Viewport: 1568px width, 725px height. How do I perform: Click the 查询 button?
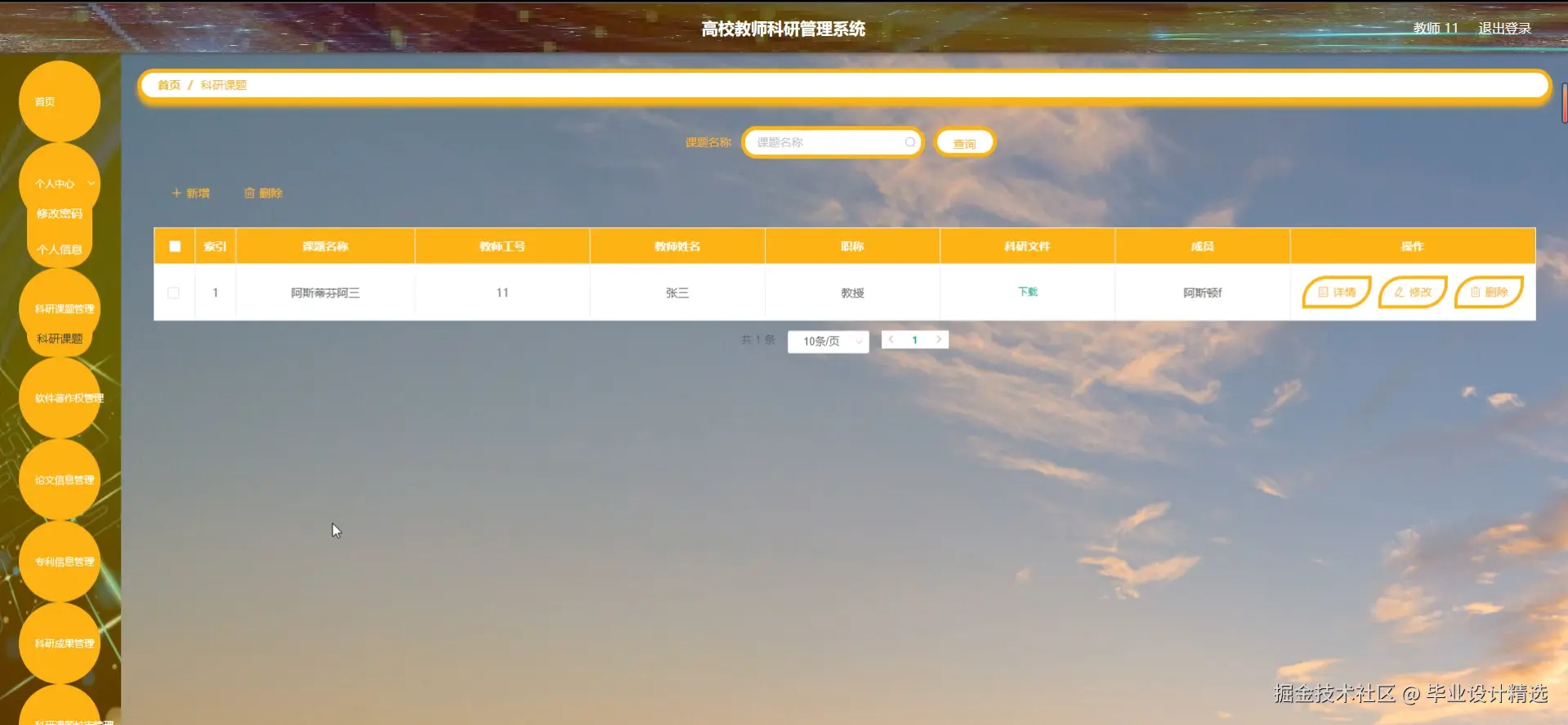pos(964,143)
